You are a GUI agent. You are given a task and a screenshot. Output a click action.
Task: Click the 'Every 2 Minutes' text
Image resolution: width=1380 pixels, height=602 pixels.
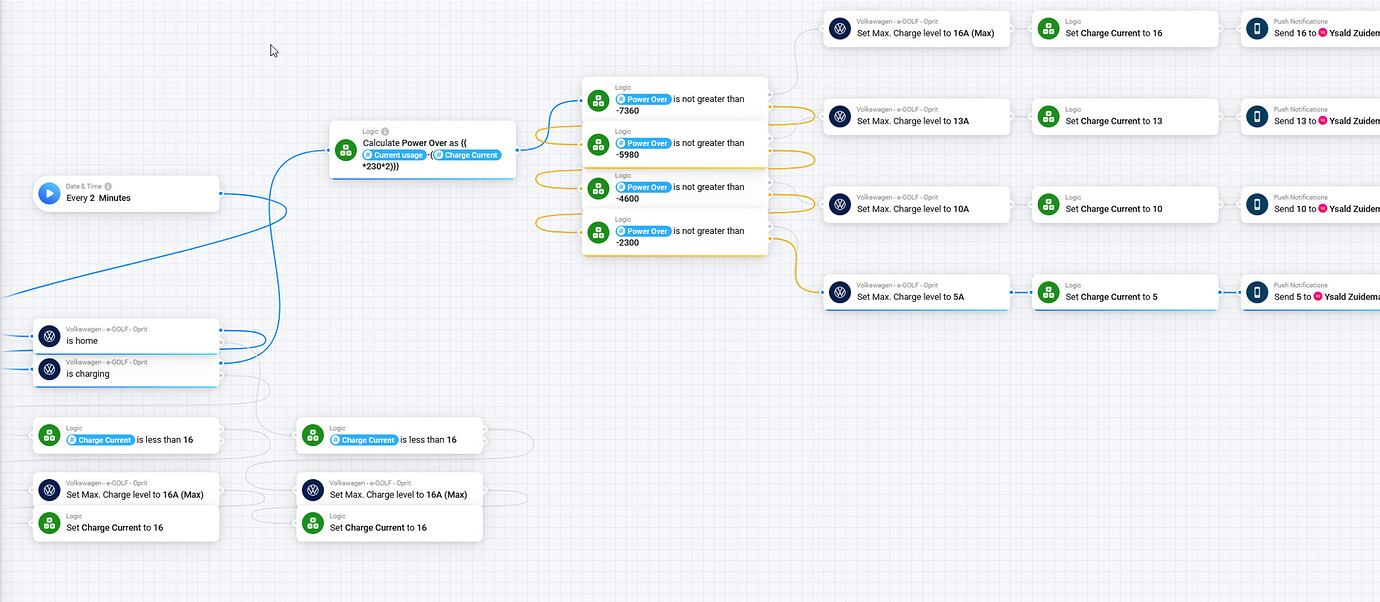click(99, 198)
